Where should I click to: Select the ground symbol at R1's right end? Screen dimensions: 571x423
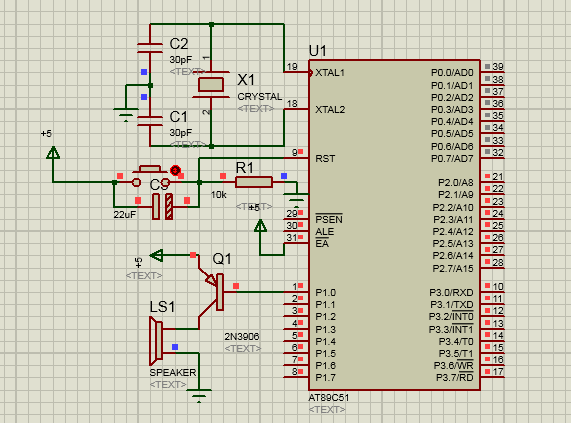click(296, 201)
